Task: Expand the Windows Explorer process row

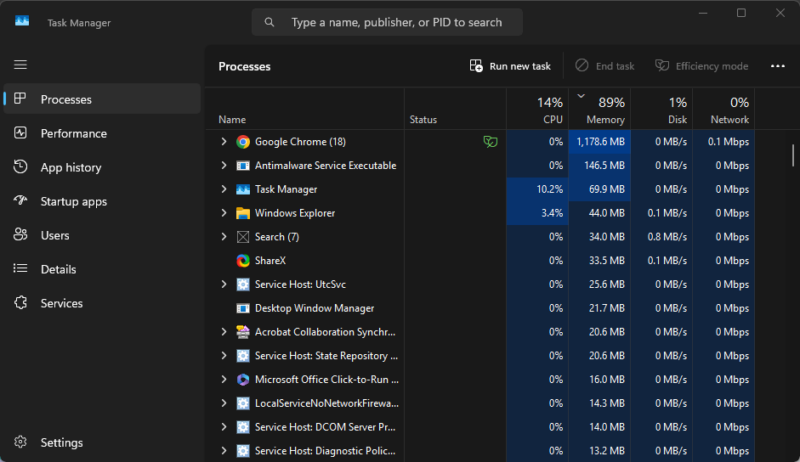Action: click(x=223, y=213)
